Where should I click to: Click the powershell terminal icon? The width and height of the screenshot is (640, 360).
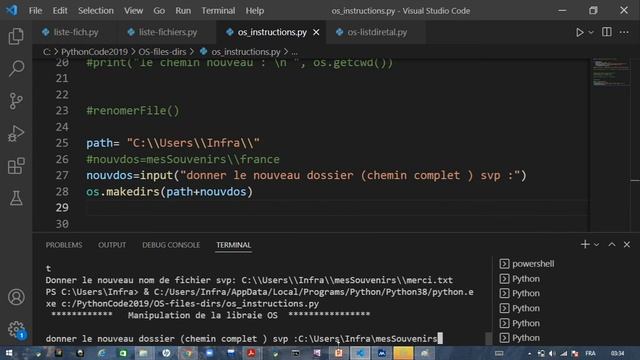[x=504, y=264]
